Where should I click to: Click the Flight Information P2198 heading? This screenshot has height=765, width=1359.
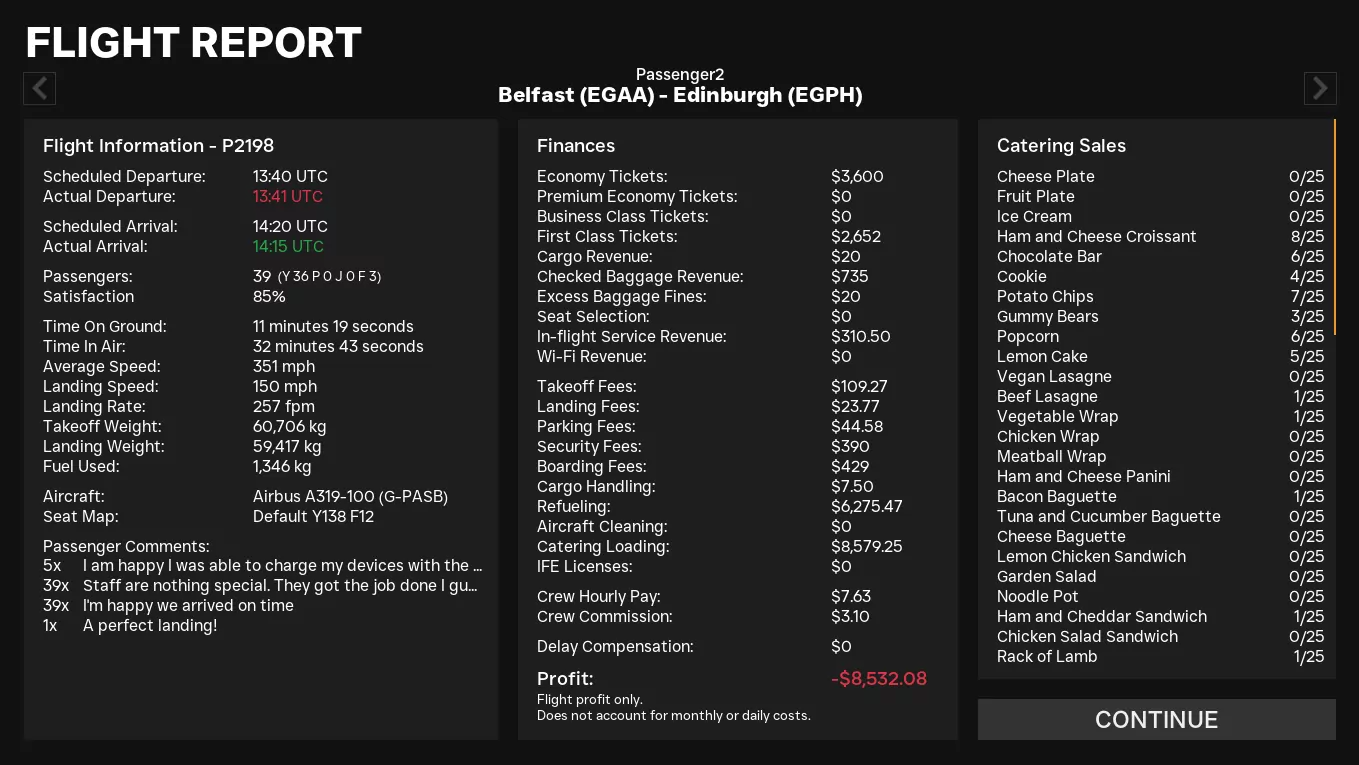point(158,146)
